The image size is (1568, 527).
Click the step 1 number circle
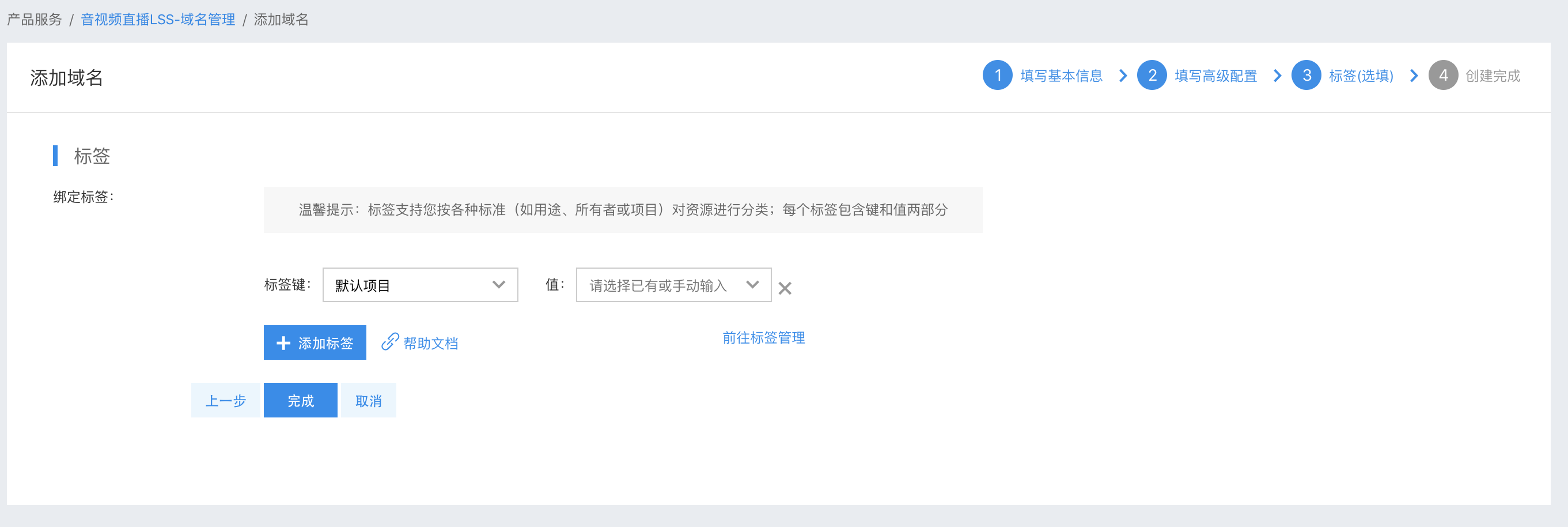coord(997,76)
